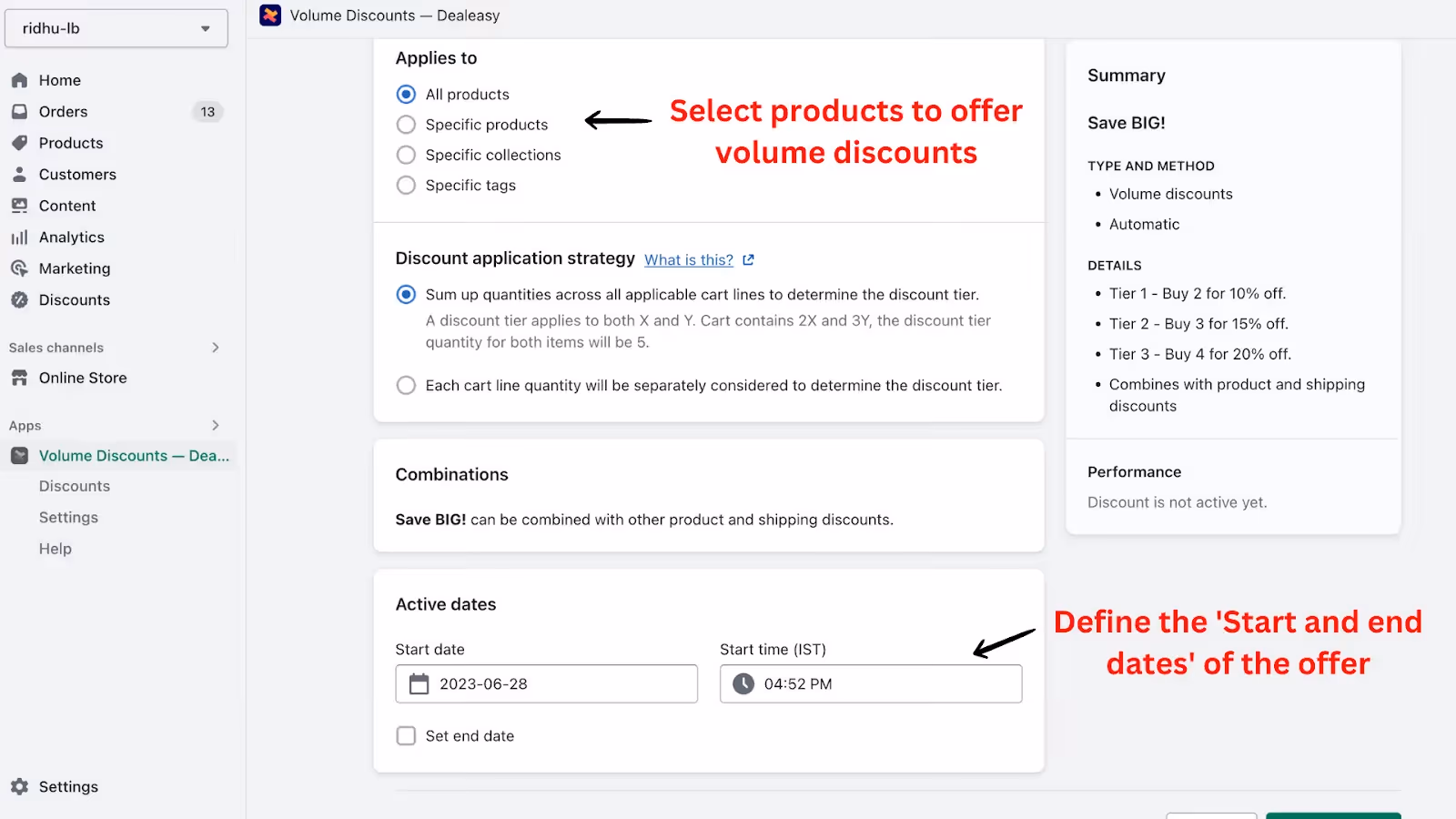
Task: Click the Customers person icon
Action: click(x=19, y=175)
